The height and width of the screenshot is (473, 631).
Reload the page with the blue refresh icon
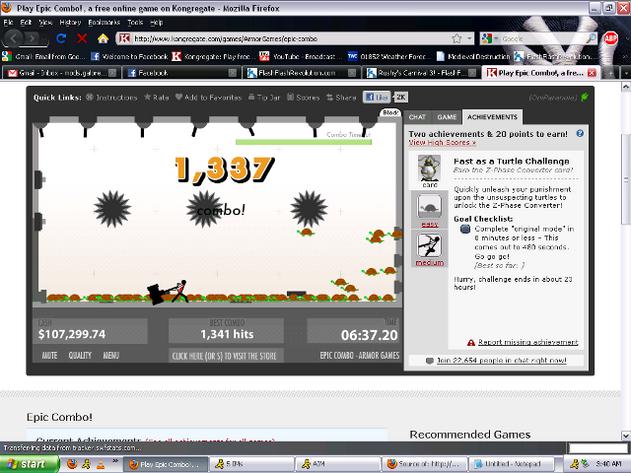61,39
